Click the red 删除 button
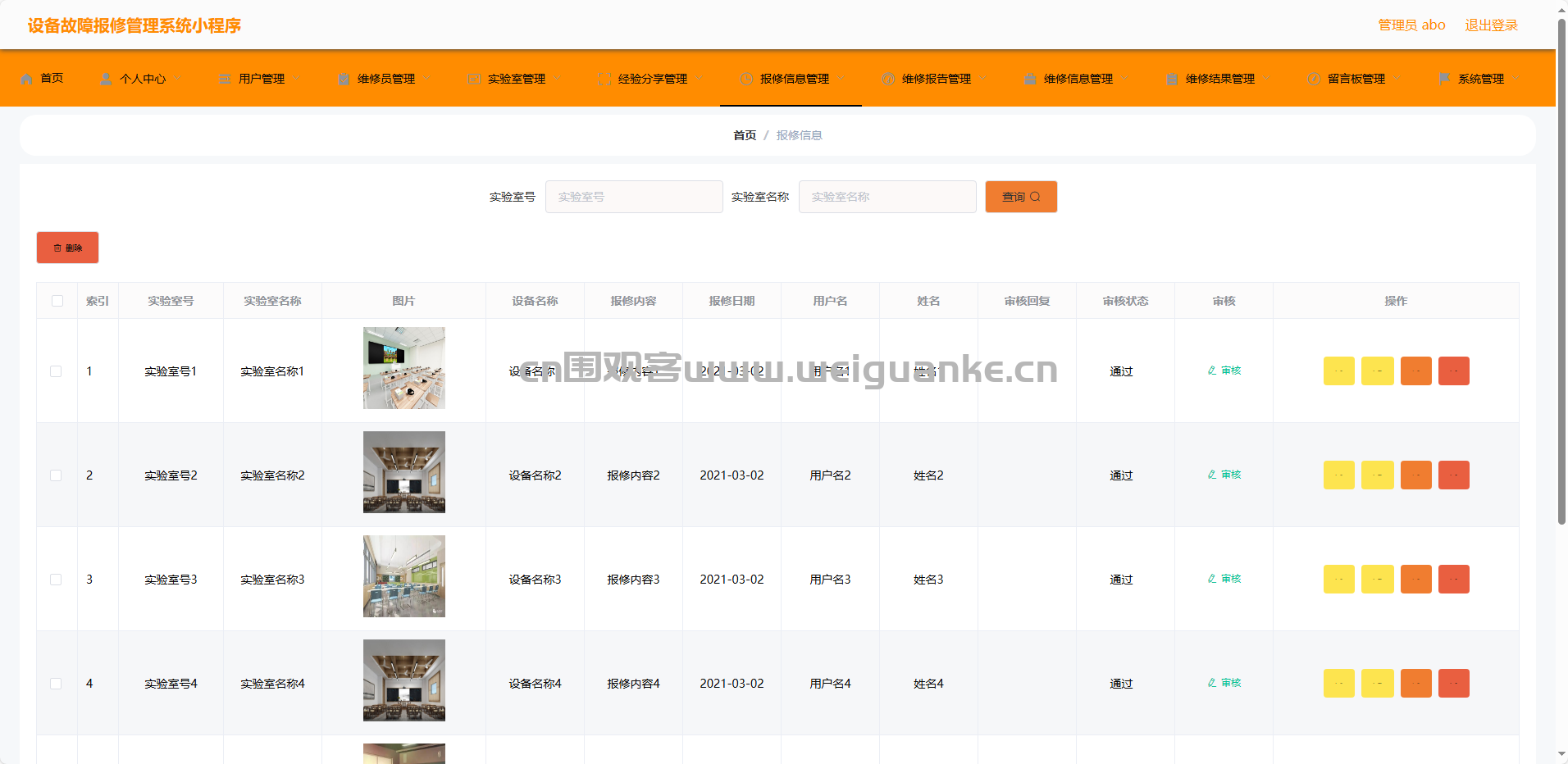The image size is (1568, 764). pos(67,248)
